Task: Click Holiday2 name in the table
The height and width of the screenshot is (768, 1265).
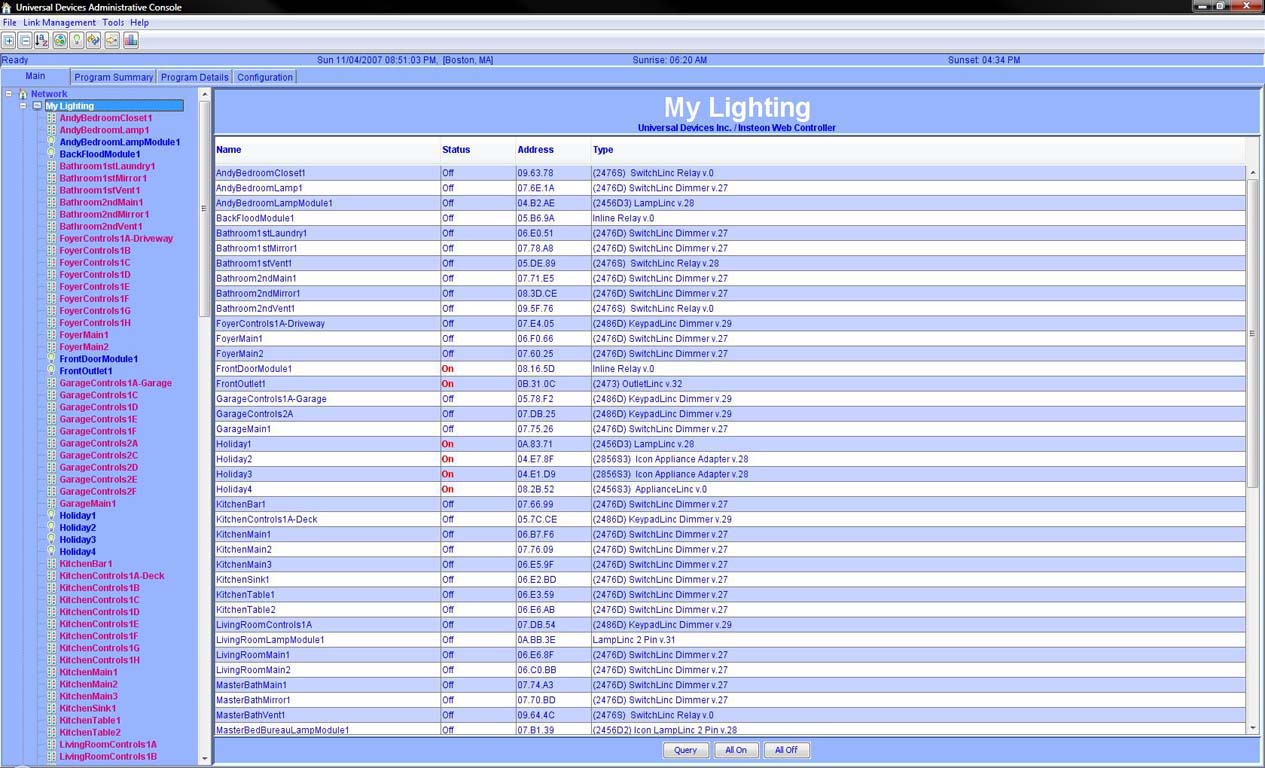Action: 234,459
